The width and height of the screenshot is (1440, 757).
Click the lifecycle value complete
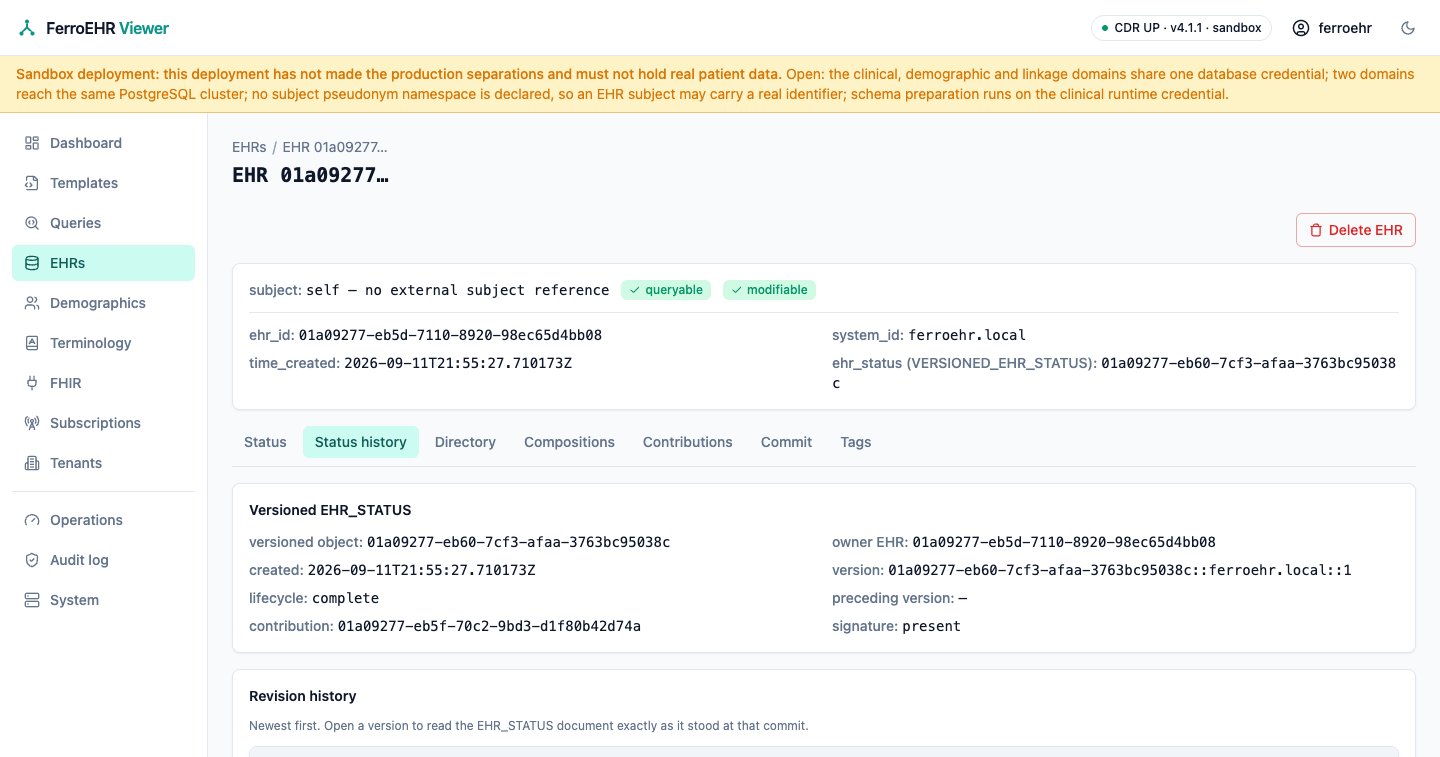[345, 598]
